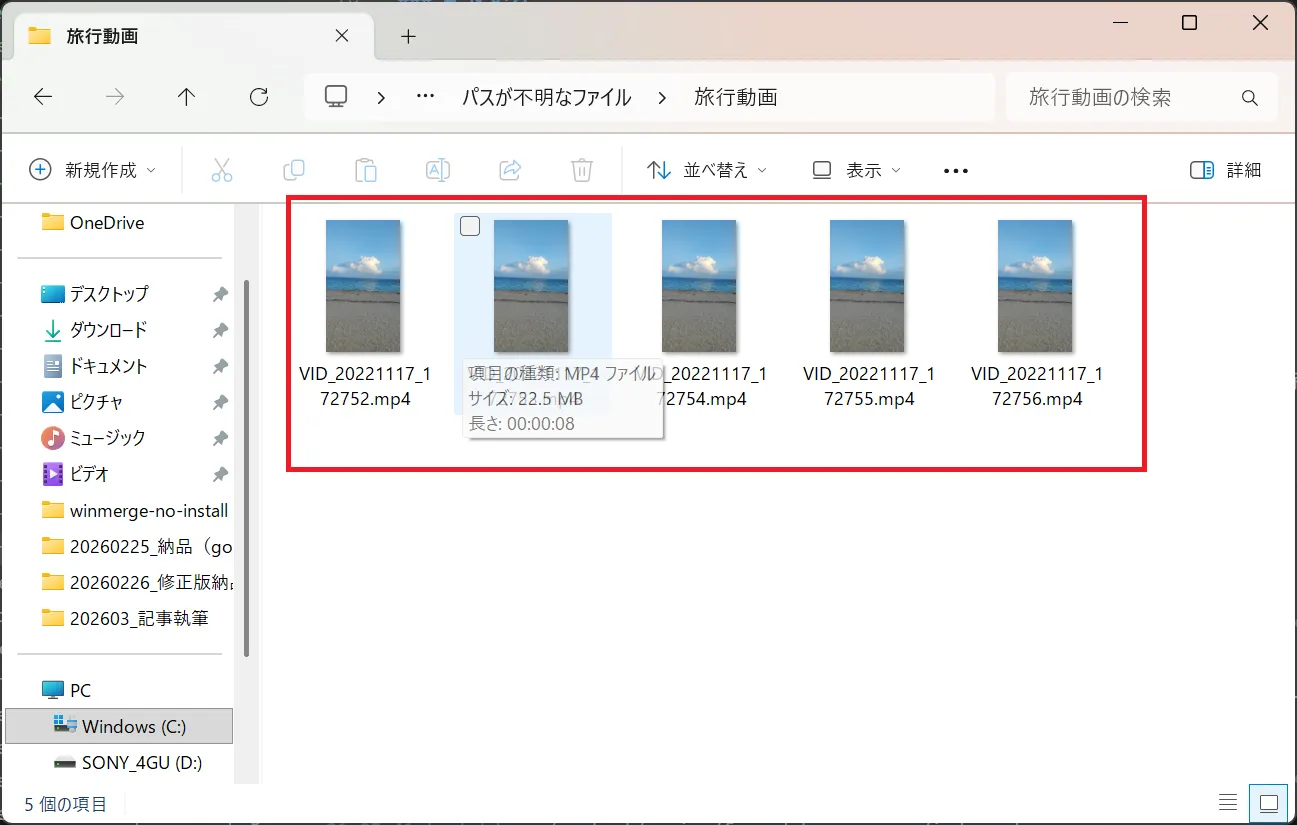Image resolution: width=1297 pixels, height=825 pixels.
Task: Toggle large thumbnail view in the status bar
Action: (1268, 801)
